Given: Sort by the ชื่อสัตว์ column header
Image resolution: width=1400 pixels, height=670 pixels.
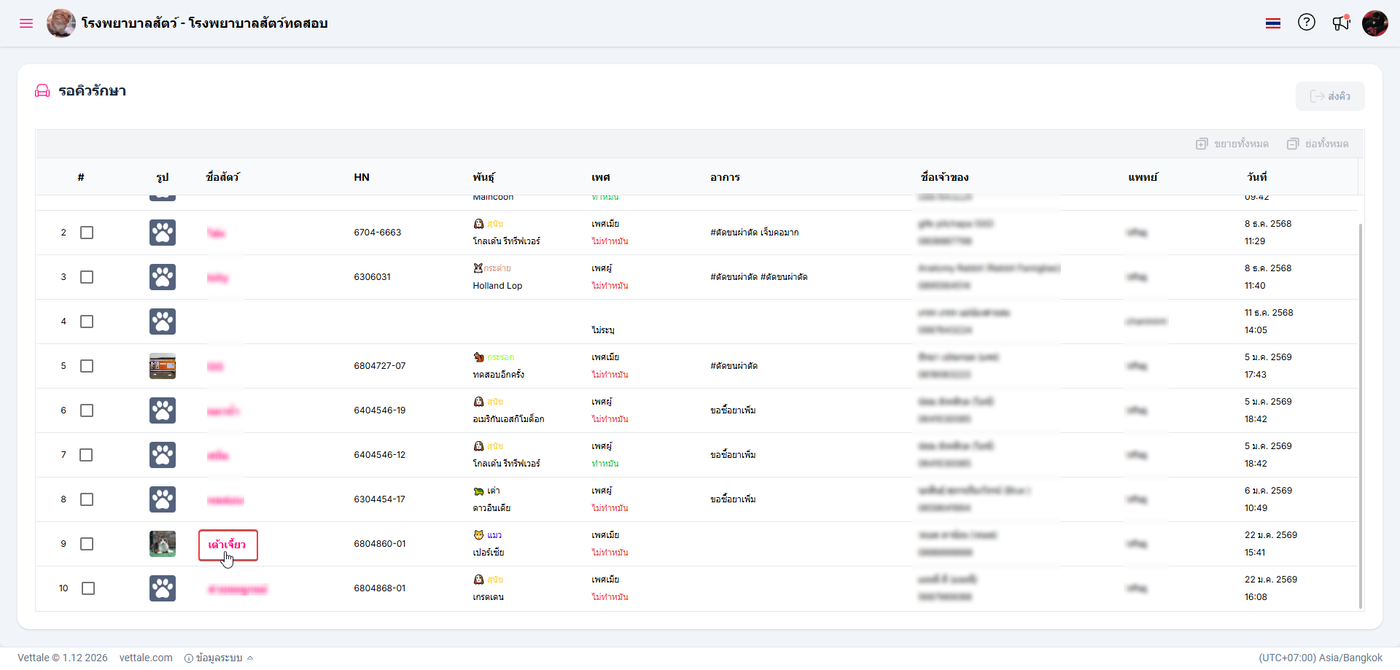Looking at the screenshot, I should coord(223,177).
